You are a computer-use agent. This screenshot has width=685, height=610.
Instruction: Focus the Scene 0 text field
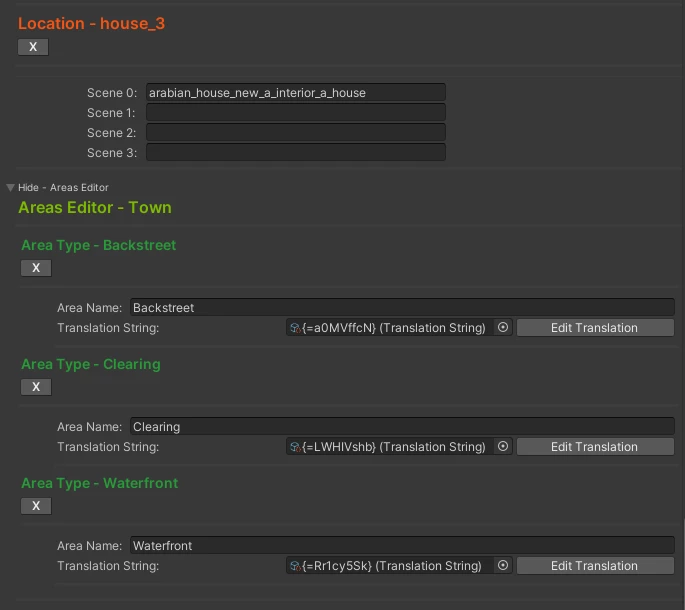296,92
